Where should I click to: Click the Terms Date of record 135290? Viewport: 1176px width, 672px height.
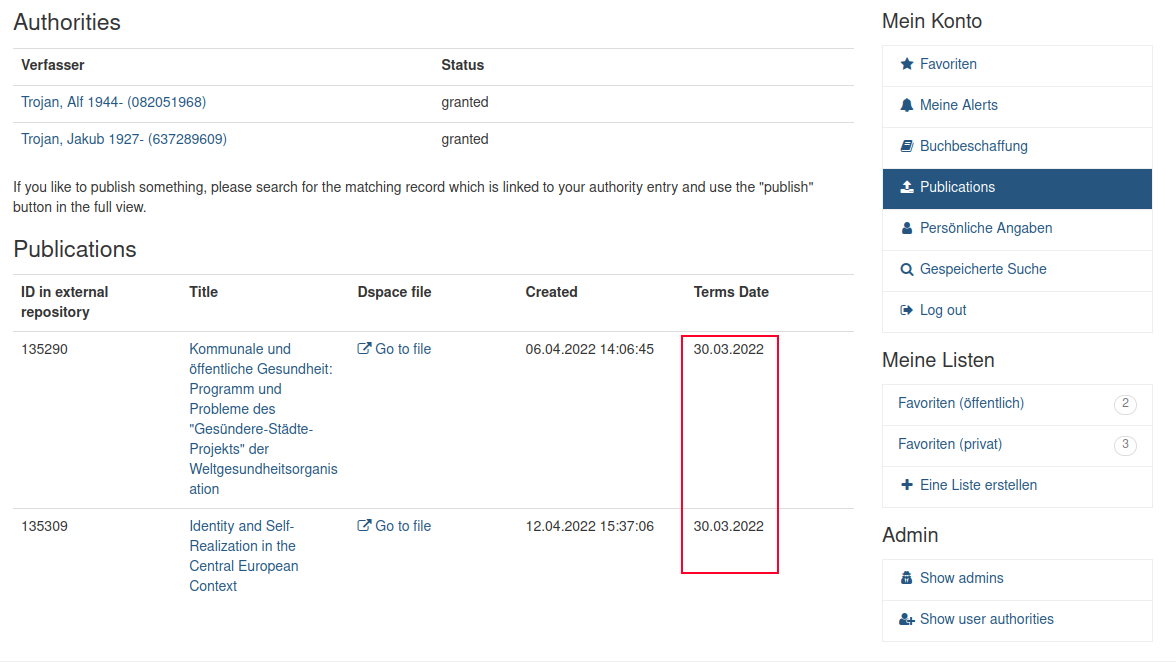pos(728,349)
